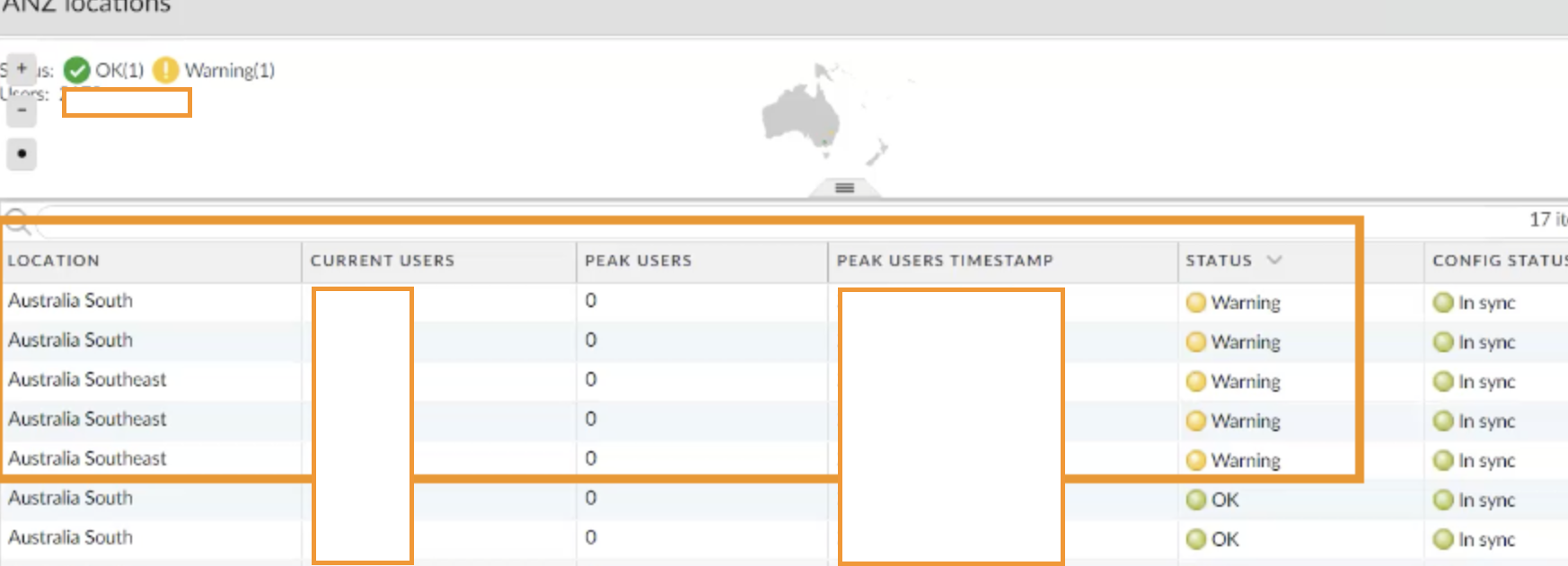The height and width of the screenshot is (566, 1568).
Task: Sort by the Location column header
Action: coord(54,261)
